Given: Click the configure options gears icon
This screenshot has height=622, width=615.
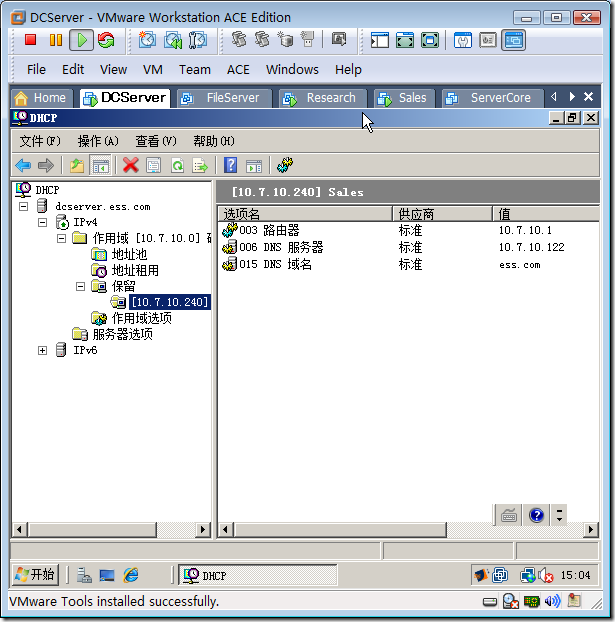Looking at the screenshot, I should click(x=285, y=165).
